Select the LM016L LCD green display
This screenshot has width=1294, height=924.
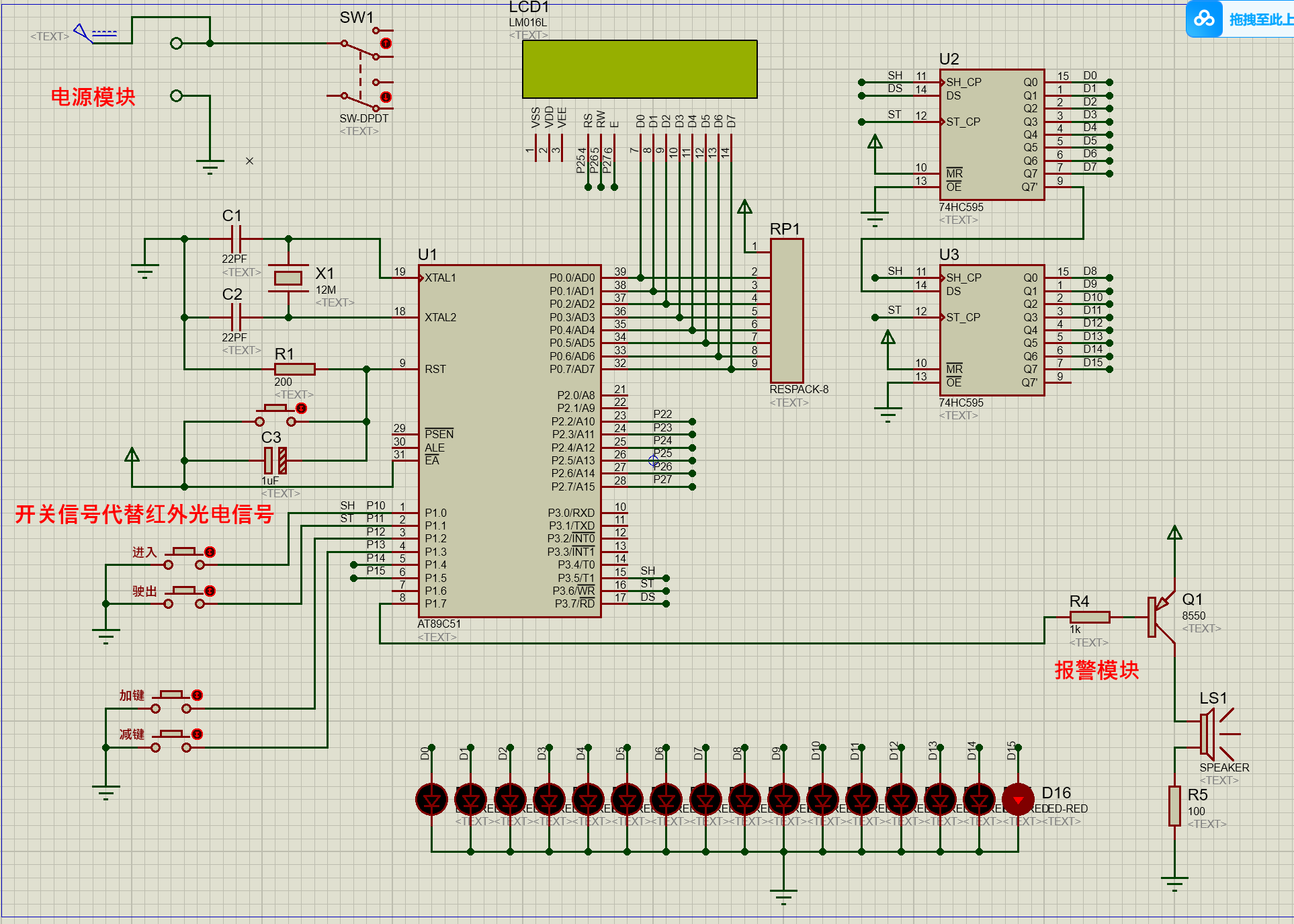(x=640, y=69)
